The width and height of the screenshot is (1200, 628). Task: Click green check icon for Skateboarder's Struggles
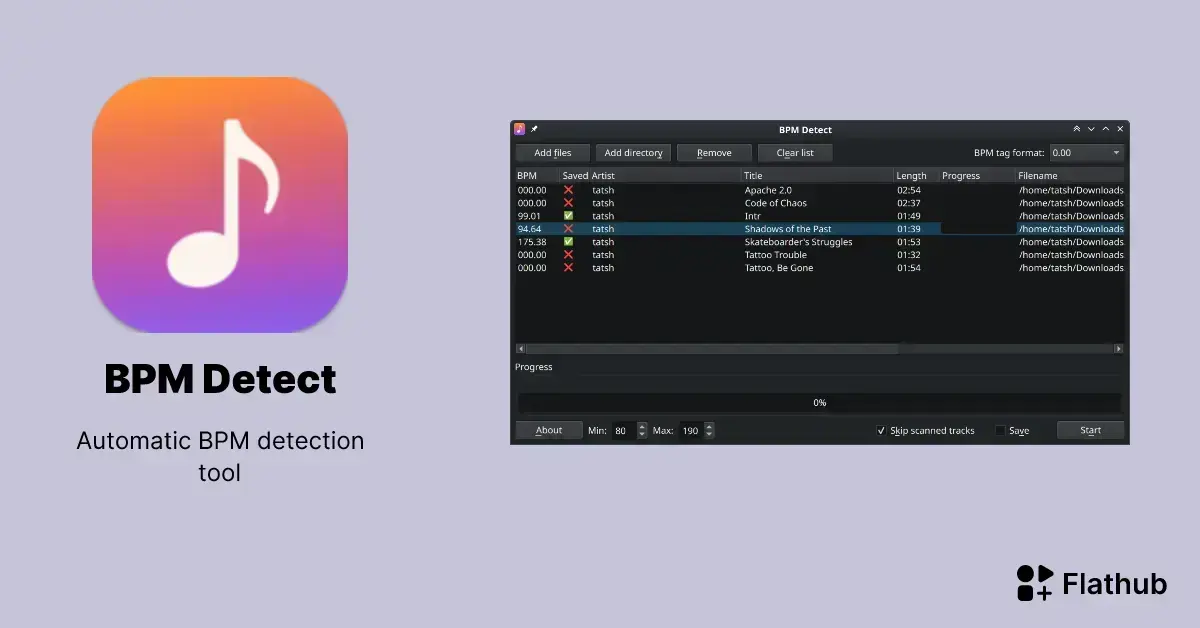(568, 242)
